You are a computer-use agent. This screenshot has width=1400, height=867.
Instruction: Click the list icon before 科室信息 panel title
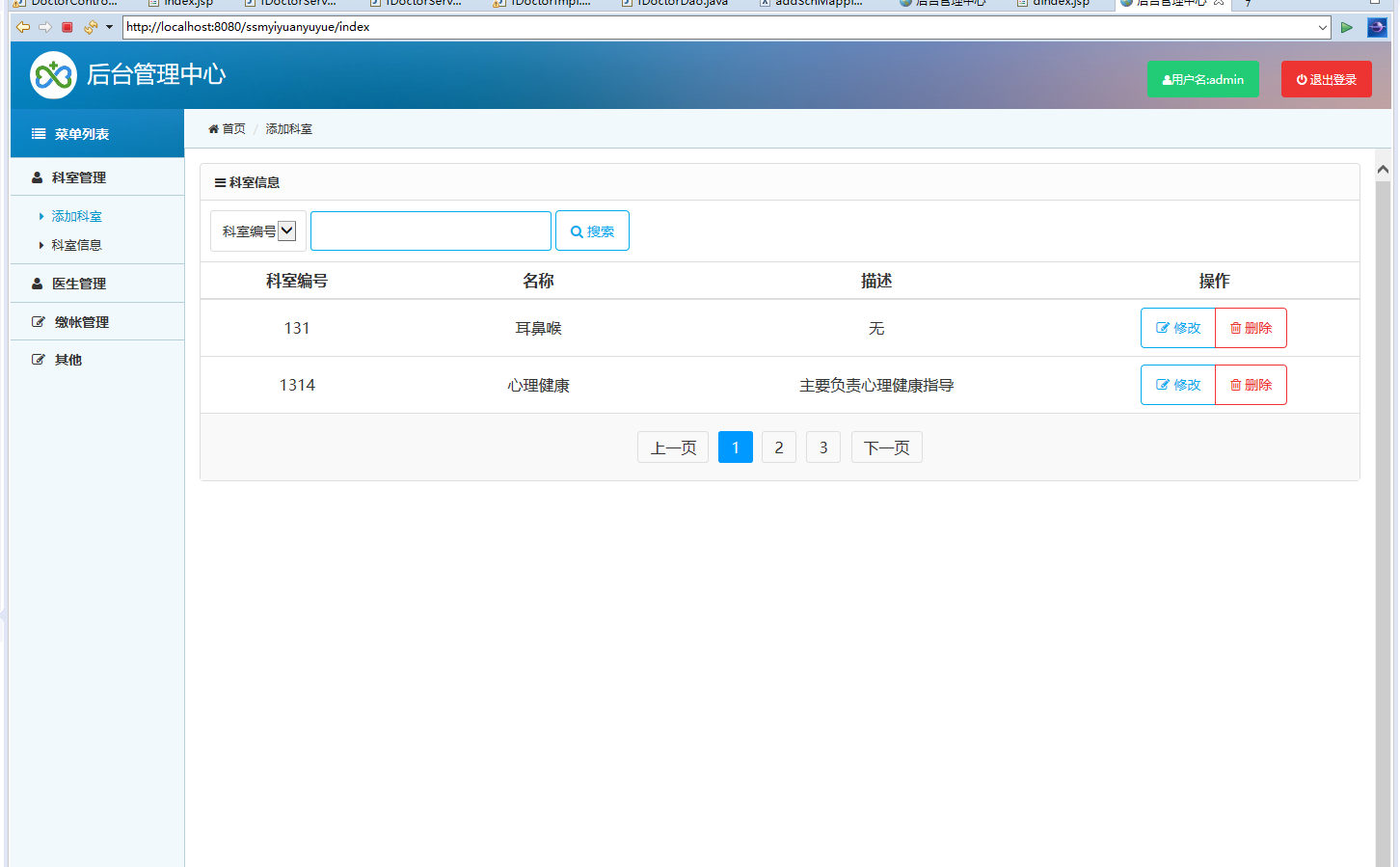(x=219, y=181)
